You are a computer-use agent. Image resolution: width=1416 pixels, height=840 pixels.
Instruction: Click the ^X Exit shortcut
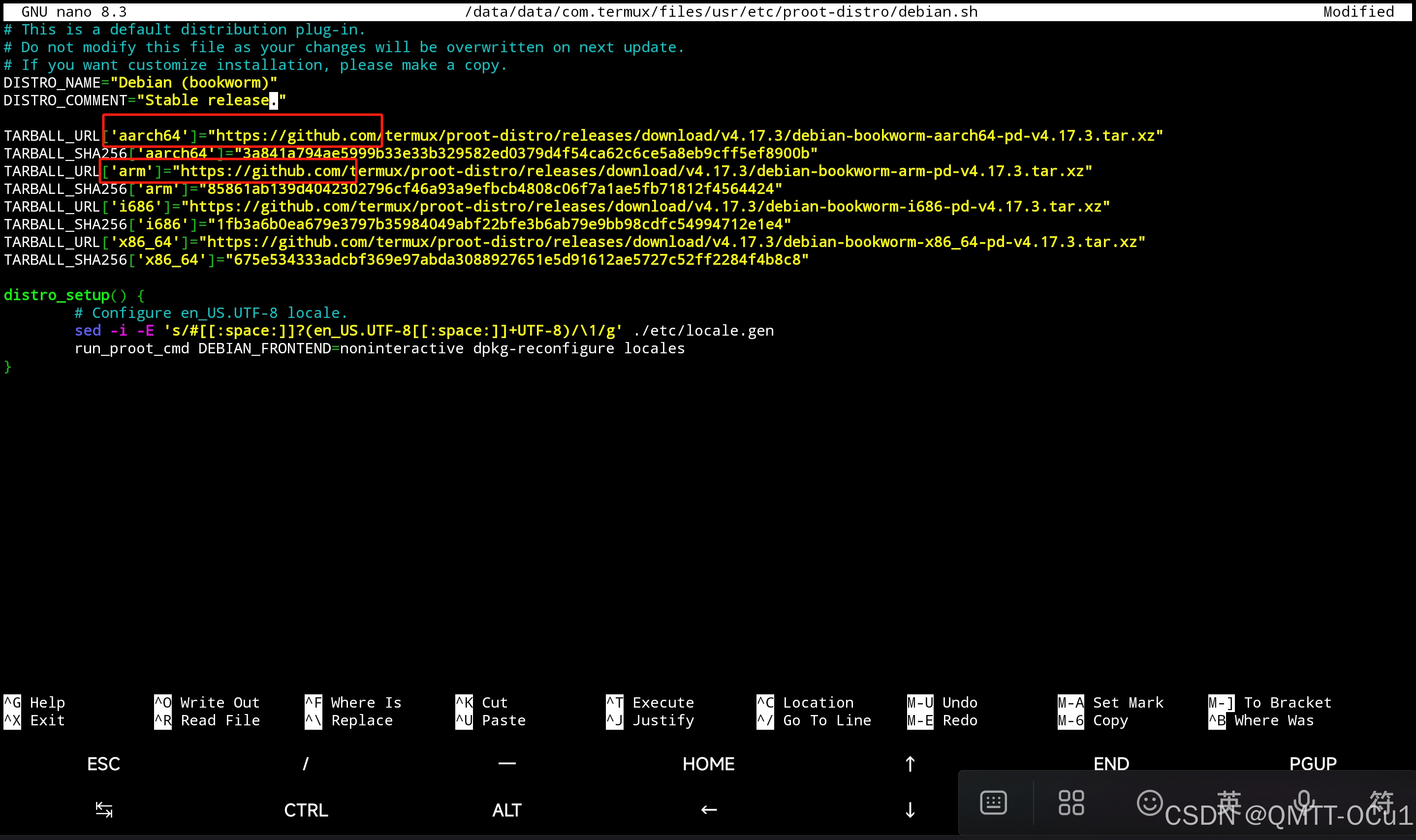tap(34, 720)
